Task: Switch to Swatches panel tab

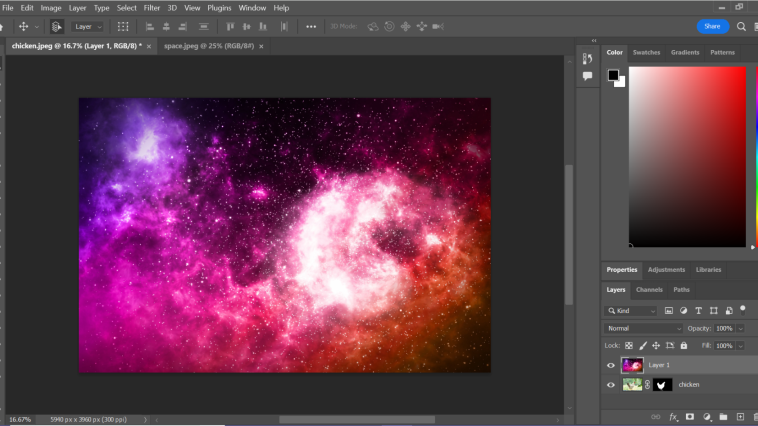Action: [x=646, y=52]
